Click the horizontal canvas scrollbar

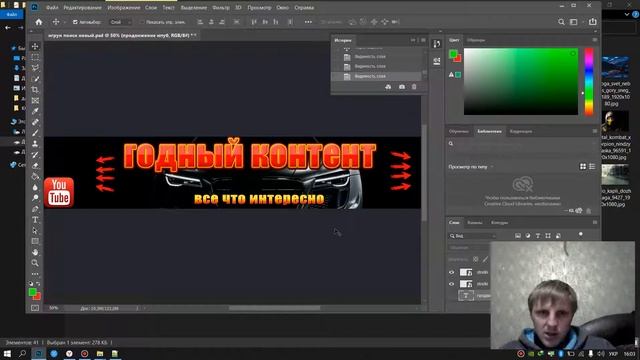[x=274, y=308]
